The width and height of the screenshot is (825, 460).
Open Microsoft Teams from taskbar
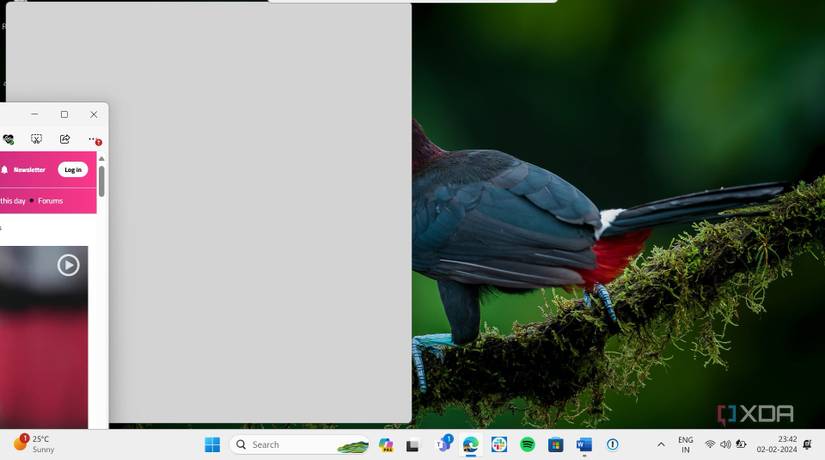coord(445,444)
